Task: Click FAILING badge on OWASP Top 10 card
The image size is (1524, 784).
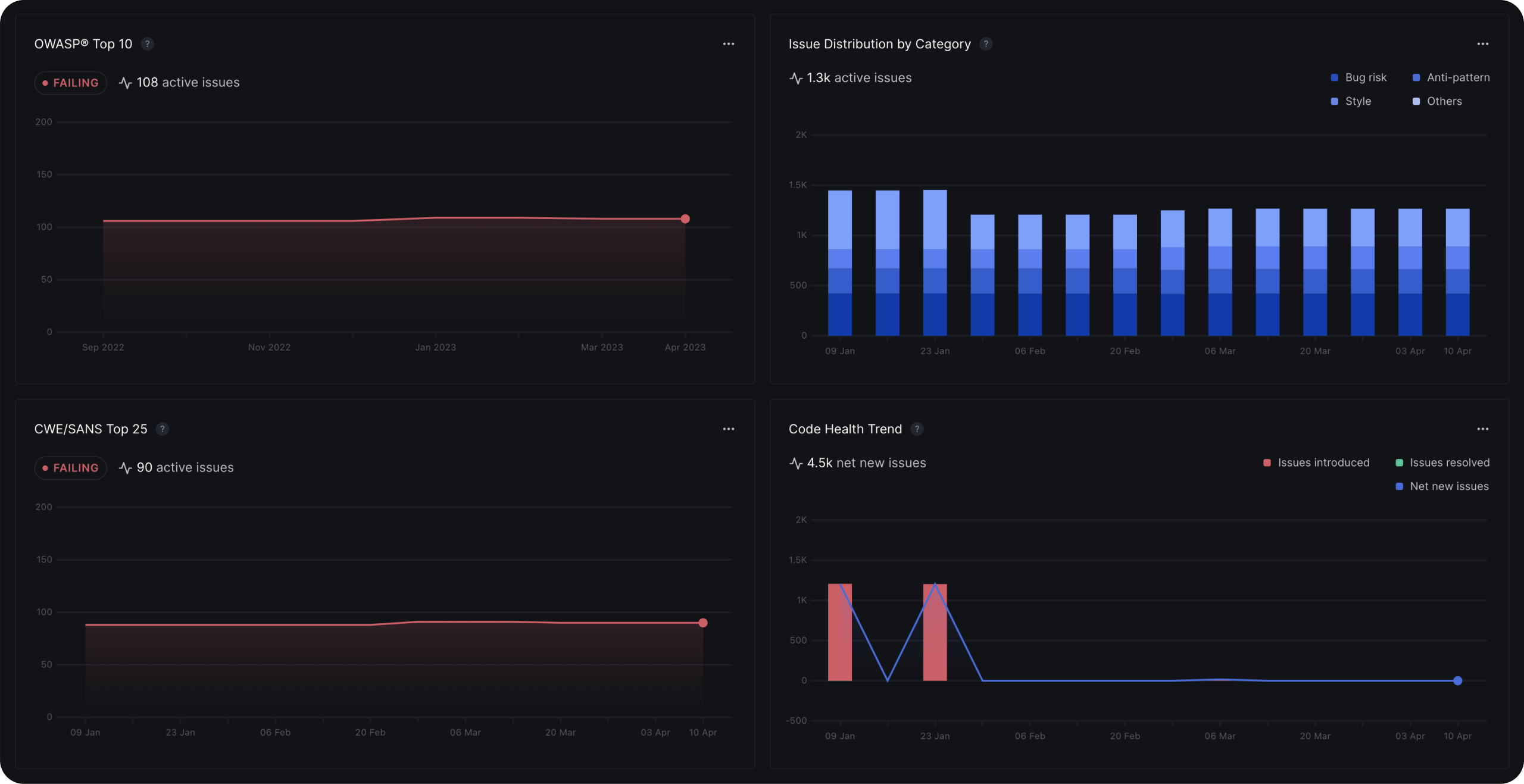Action: 71,83
